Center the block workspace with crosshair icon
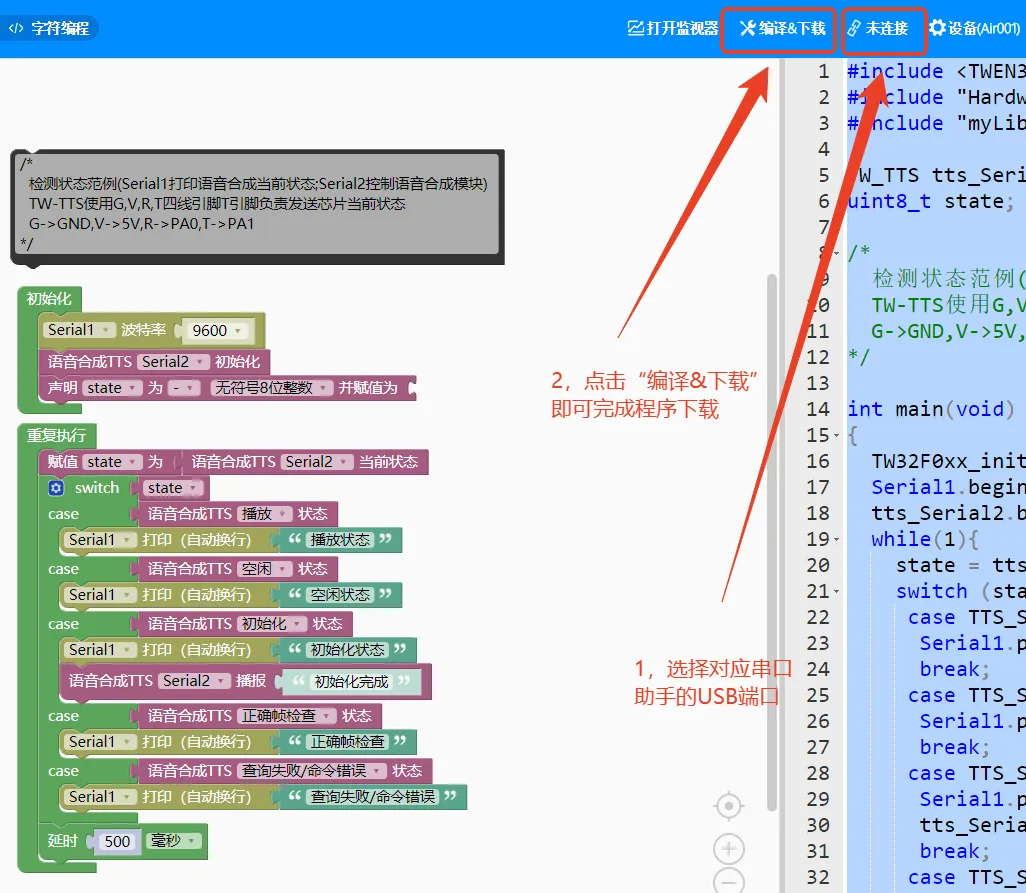The height and width of the screenshot is (893, 1026). [x=729, y=806]
